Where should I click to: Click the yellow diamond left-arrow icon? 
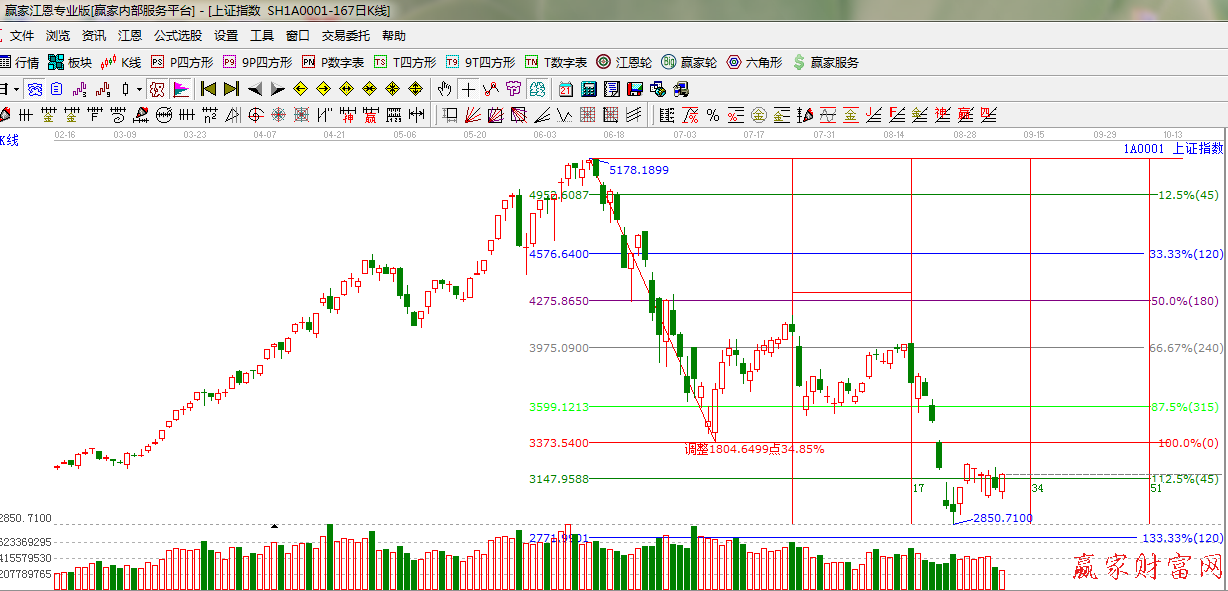click(x=300, y=89)
